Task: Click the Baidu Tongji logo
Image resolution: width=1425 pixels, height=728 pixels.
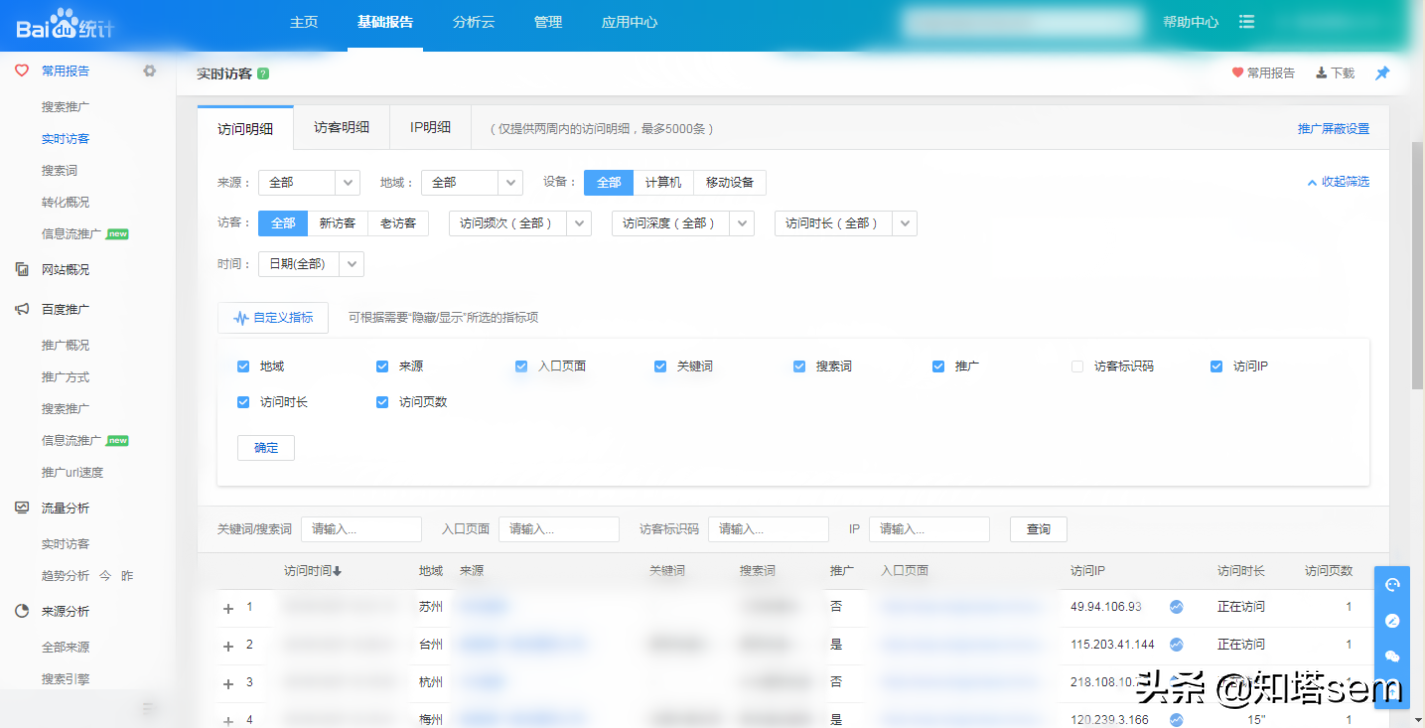Action: coord(65,24)
